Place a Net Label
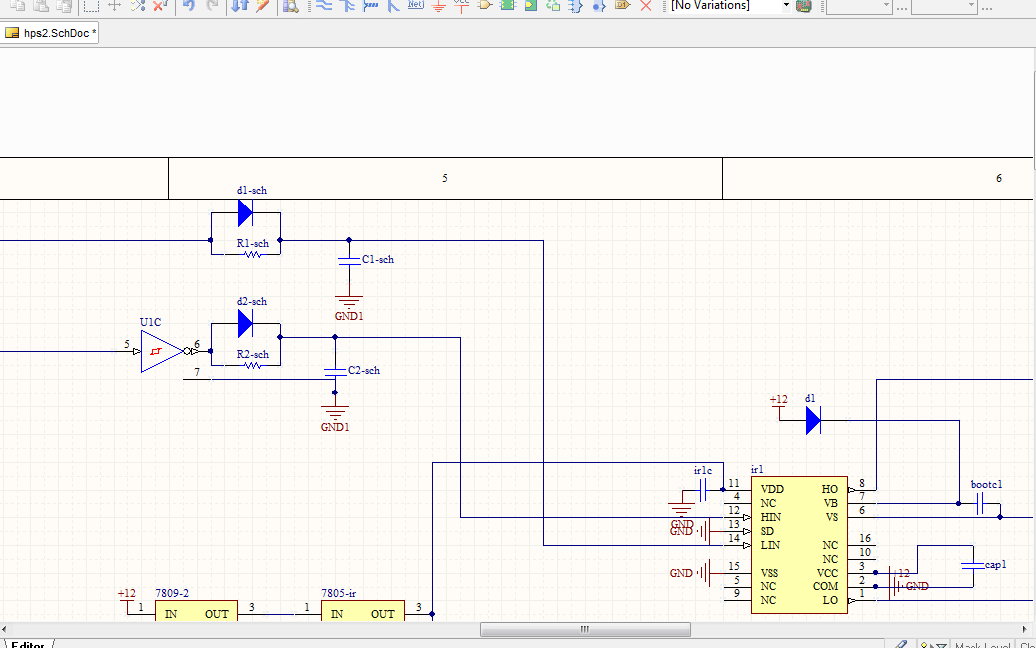 click(x=415, y=6)
